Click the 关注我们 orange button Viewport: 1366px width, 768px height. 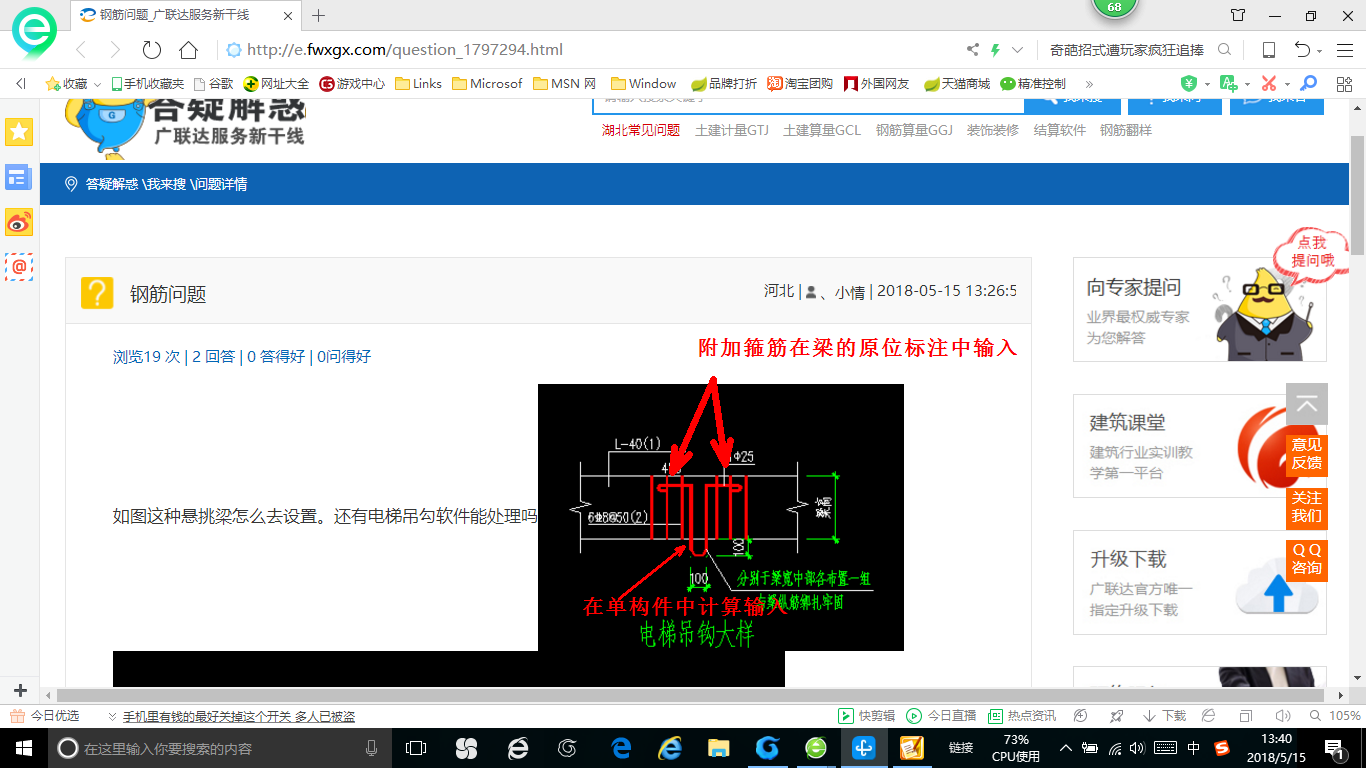[1306, 506]
